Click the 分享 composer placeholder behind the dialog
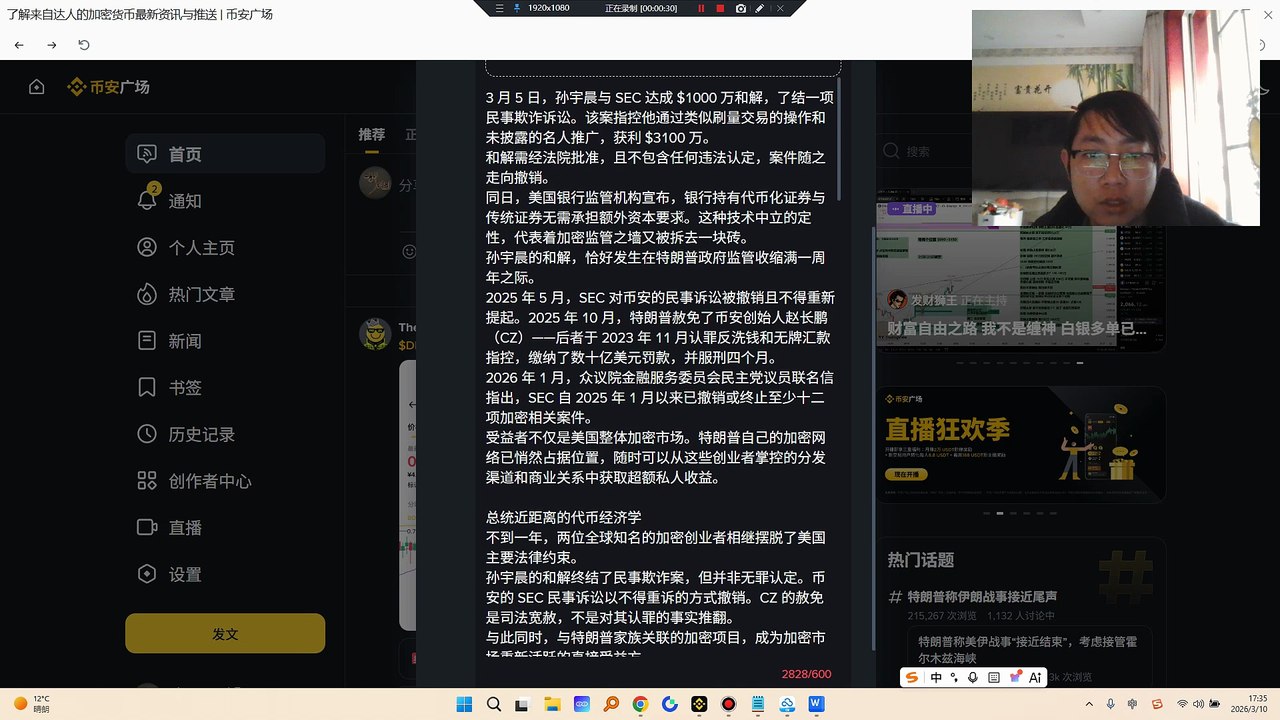The image size is (1280, 720). click(x=407, y=185)
